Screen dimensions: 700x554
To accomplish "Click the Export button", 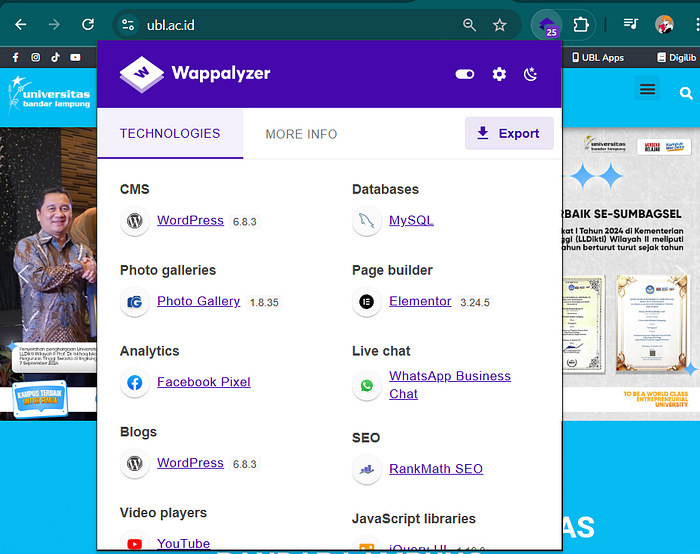I will tap(509, 133).
